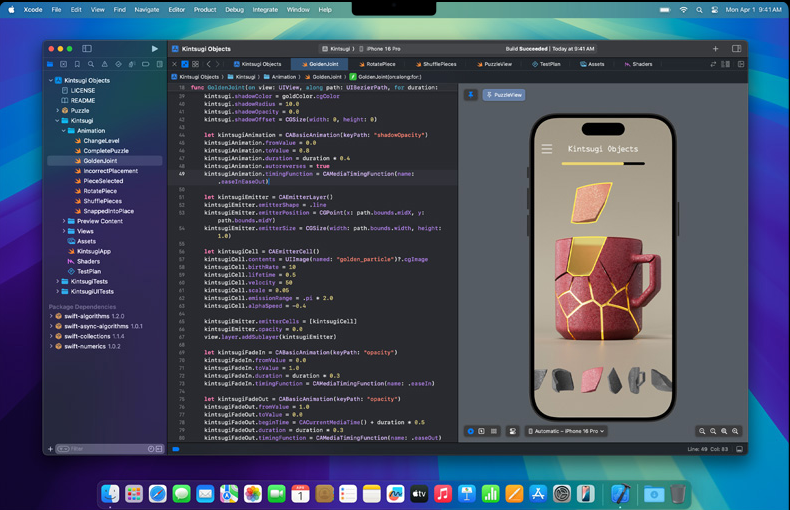The image size is (790, 510).
Task: Zoom the canvas to 100%
Action: (x=713, y=431)
